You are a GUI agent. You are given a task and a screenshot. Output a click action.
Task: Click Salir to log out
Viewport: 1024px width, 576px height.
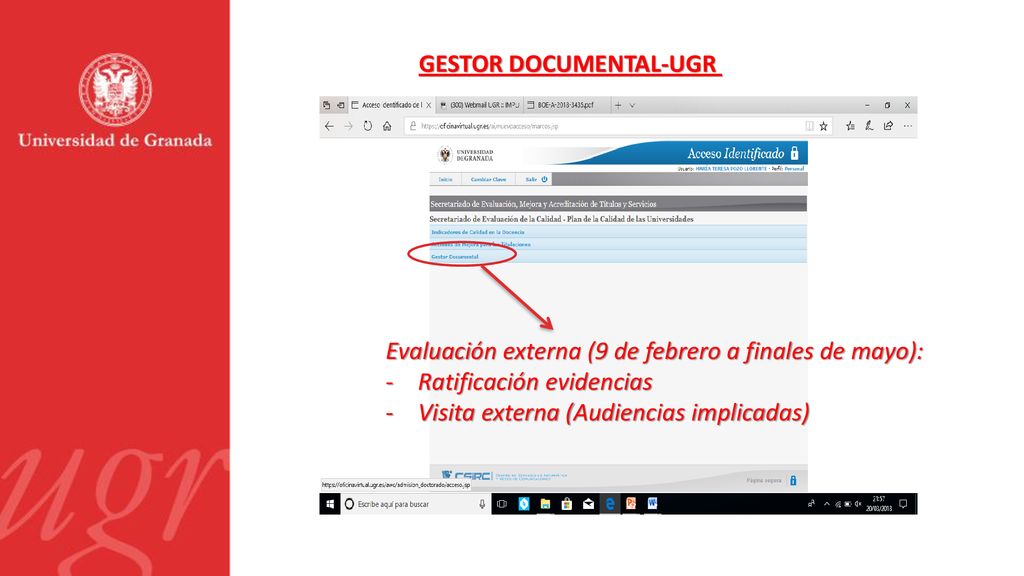(536, 180)
